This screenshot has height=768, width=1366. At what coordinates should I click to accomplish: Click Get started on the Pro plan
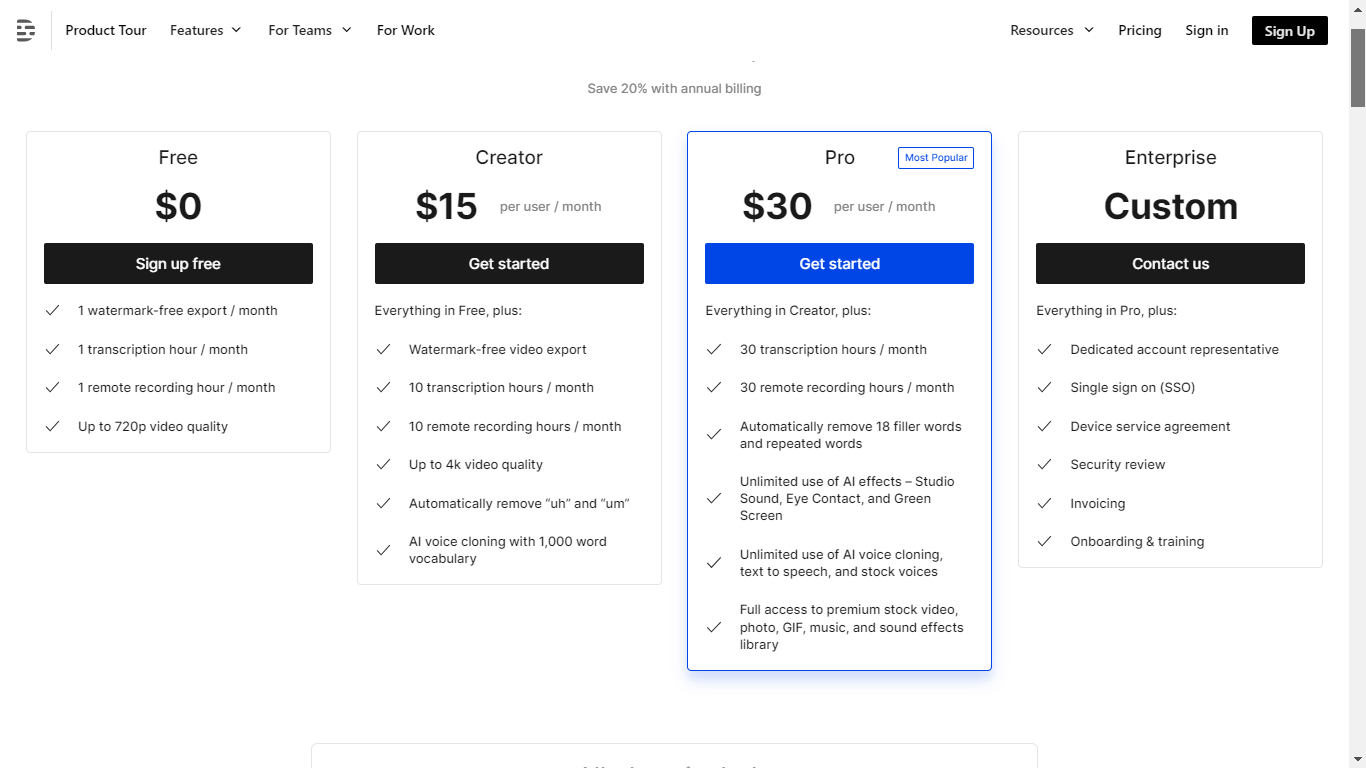[x=839, y=263]
